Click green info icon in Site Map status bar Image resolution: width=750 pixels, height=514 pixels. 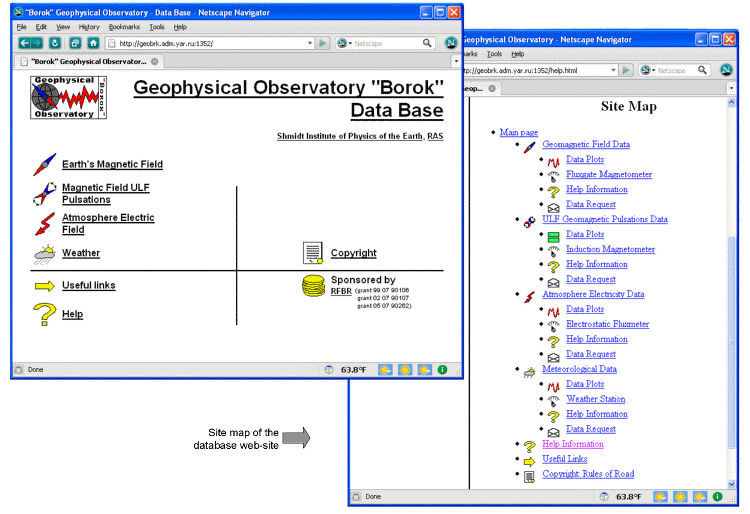click(717, 497)
